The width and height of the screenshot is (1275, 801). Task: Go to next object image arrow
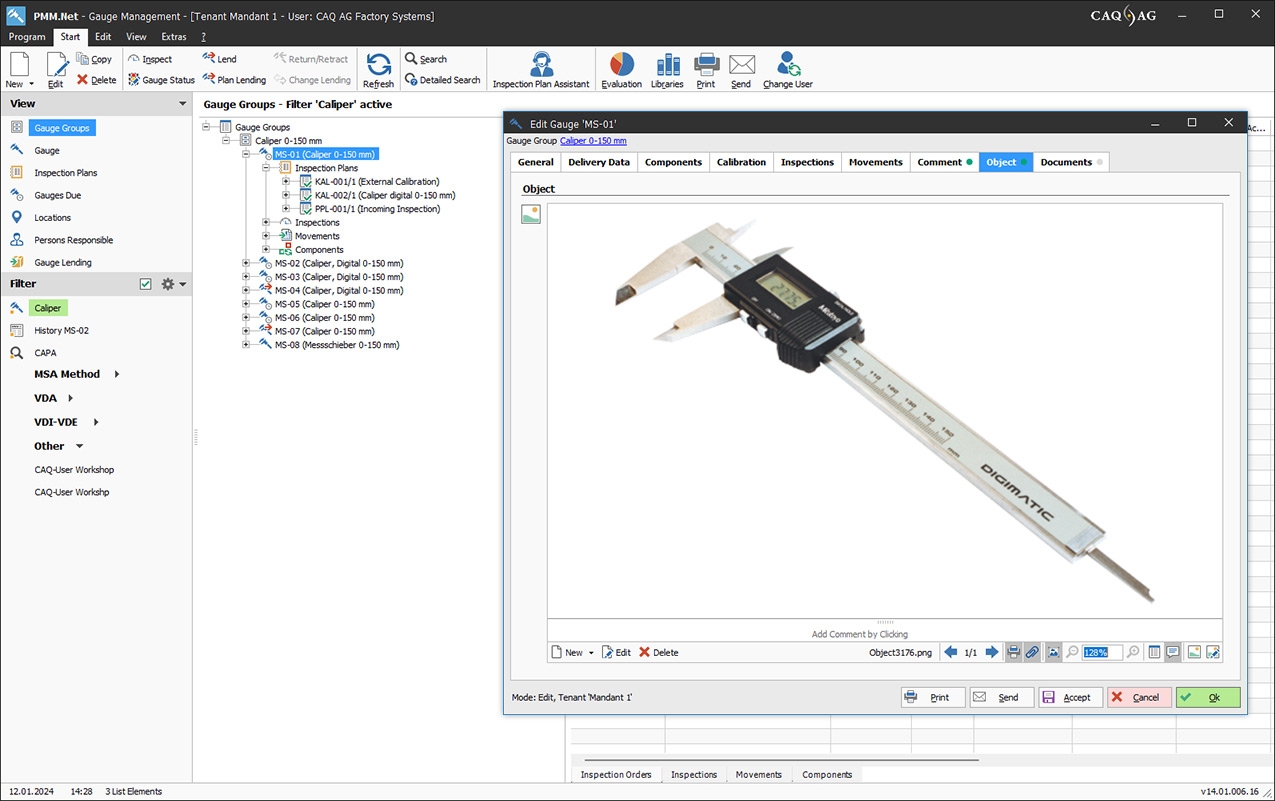992,653
